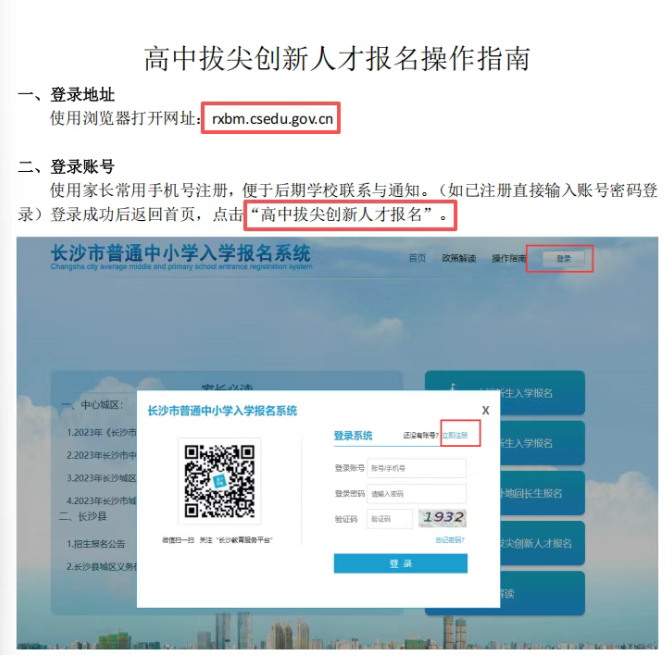Click the 验证码 input field
Screen dimensions: 672x661
(x=389, y=518)
